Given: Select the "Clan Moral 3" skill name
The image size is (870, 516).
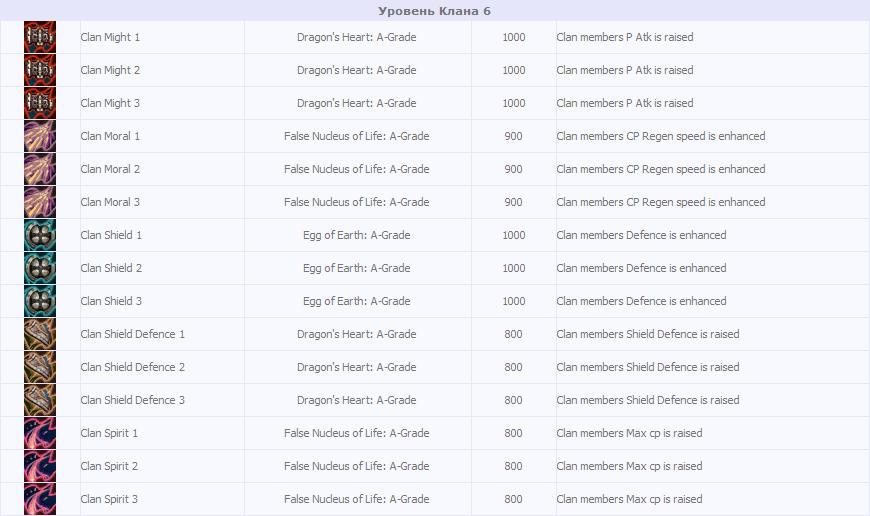Looking at the screenshot, I should (x=110, y=202).
